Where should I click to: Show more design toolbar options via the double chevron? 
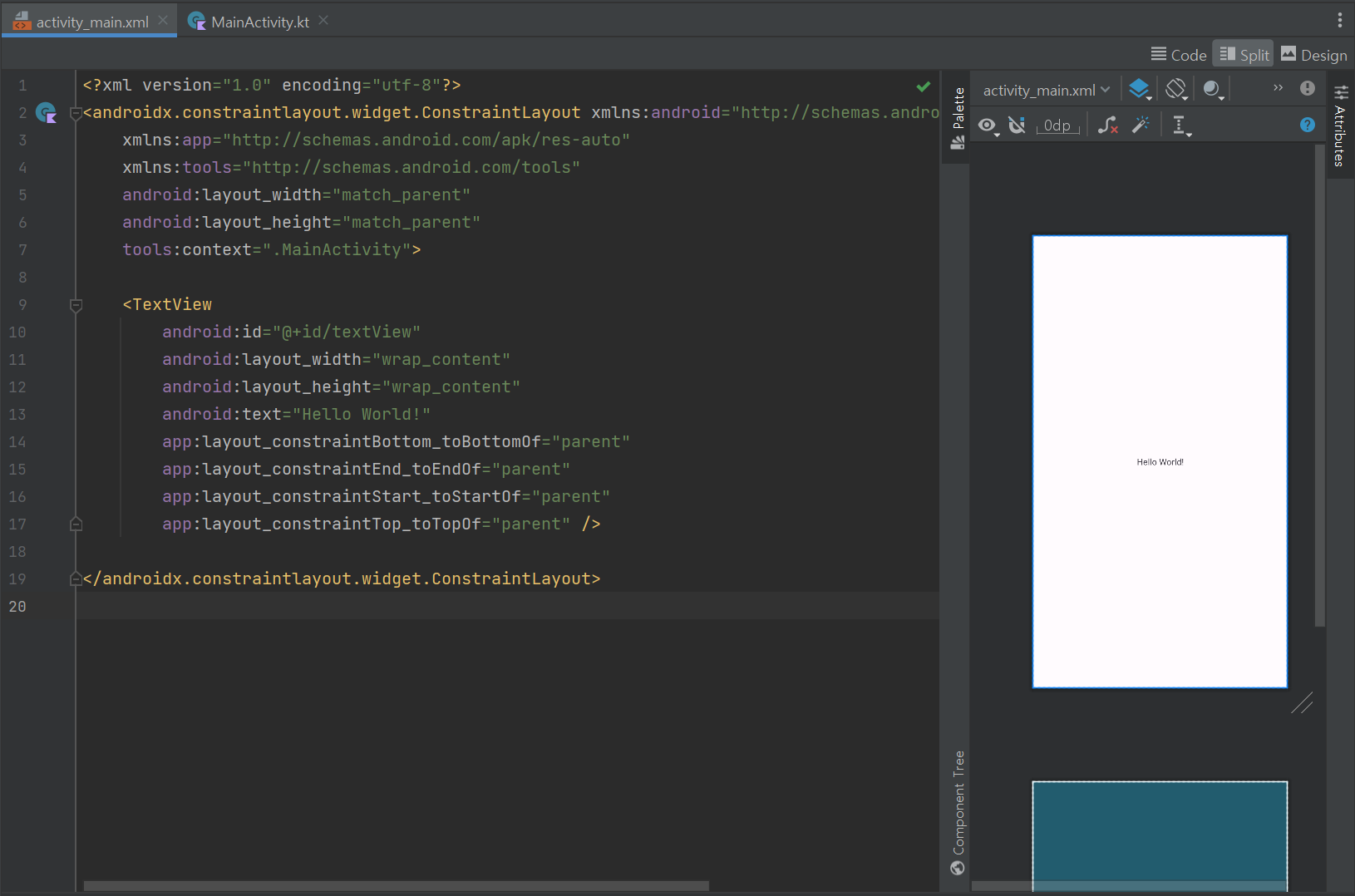click(x=1278, y=87)
